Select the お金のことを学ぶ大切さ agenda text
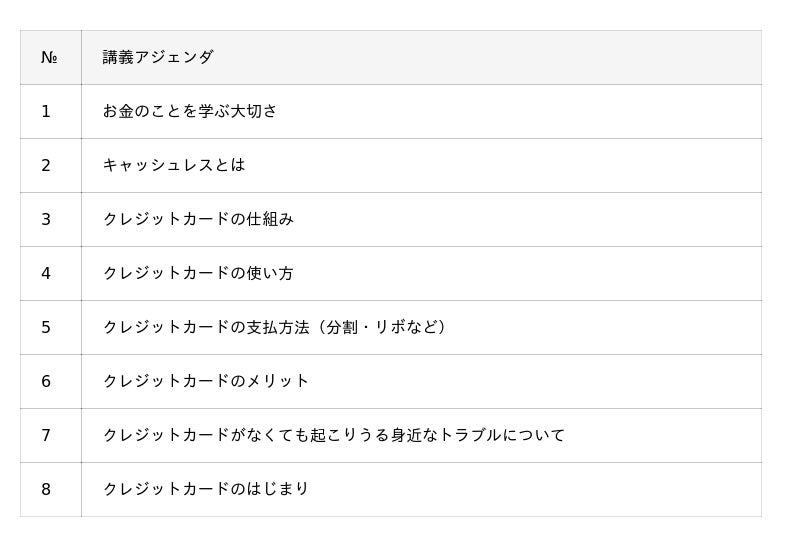 coord(190,112)
